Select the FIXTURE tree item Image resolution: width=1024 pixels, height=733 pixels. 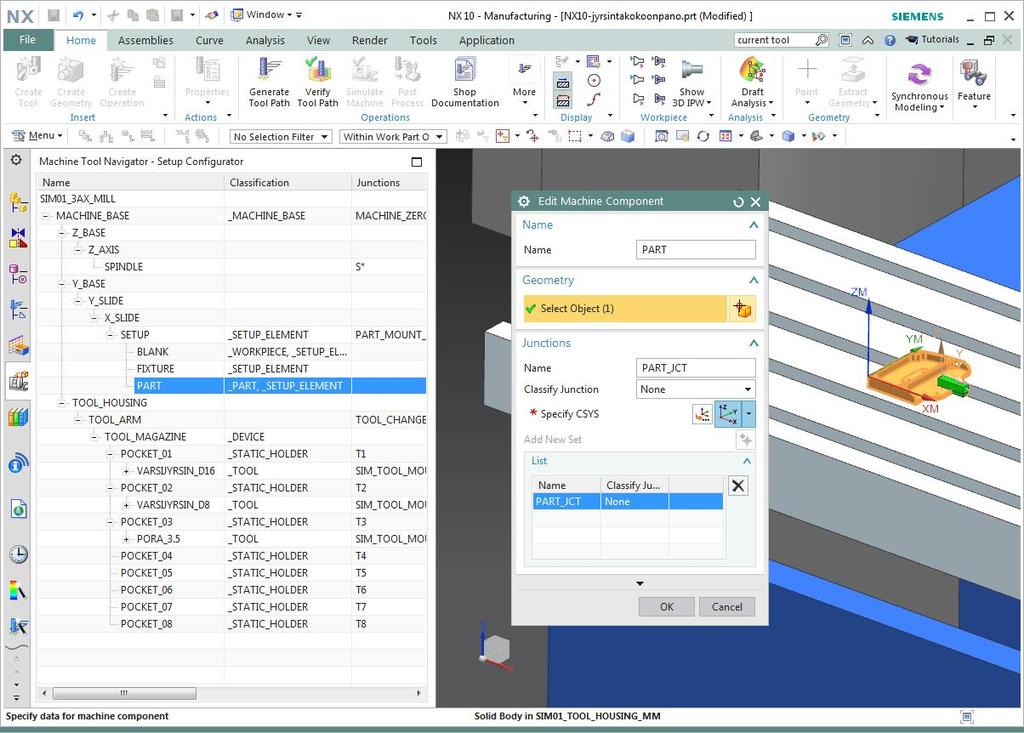click(x=155, y=368)
